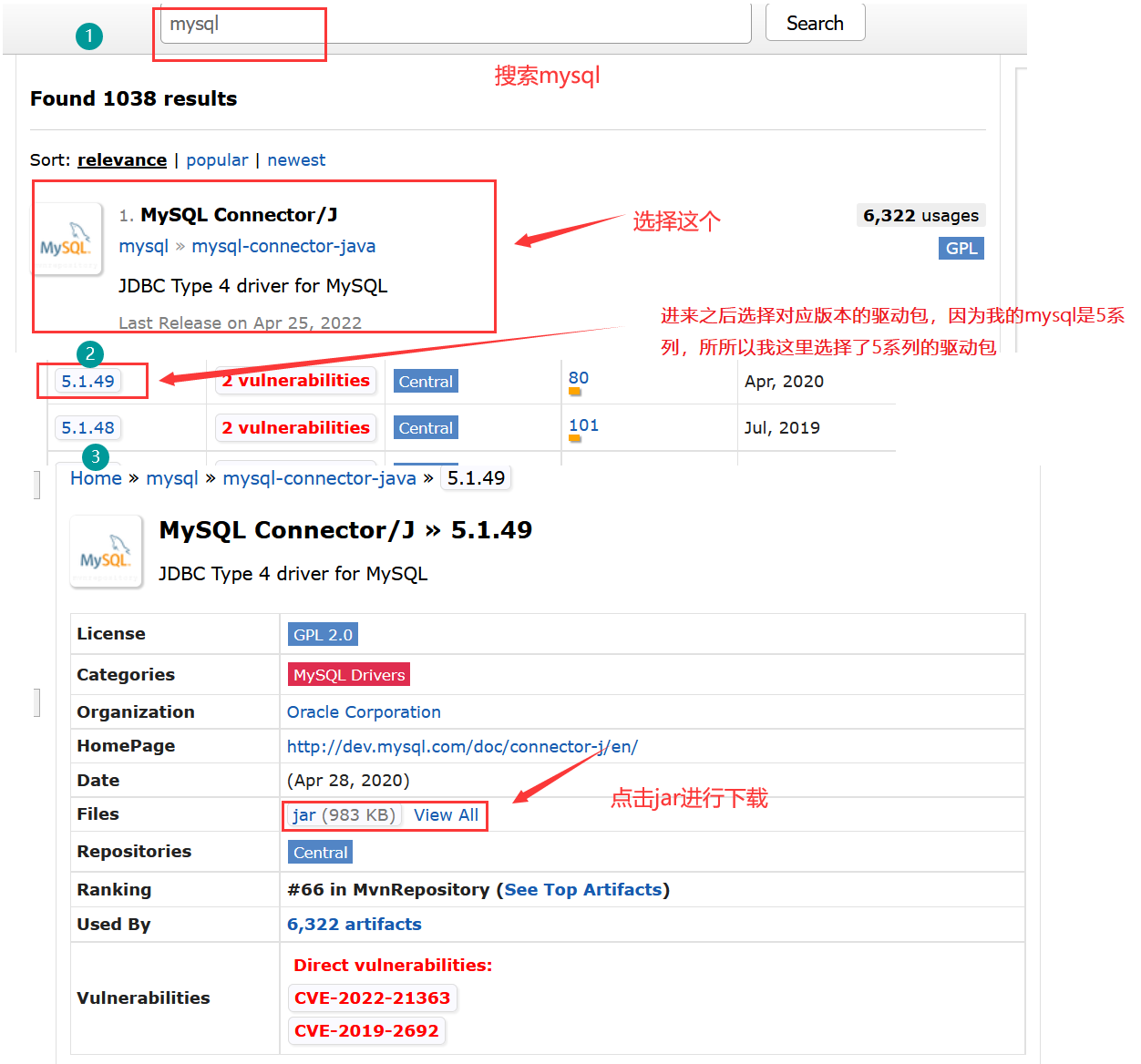Open the 101 usages link
Viewport: 1141px width, 1064px height.
(583, 425)
